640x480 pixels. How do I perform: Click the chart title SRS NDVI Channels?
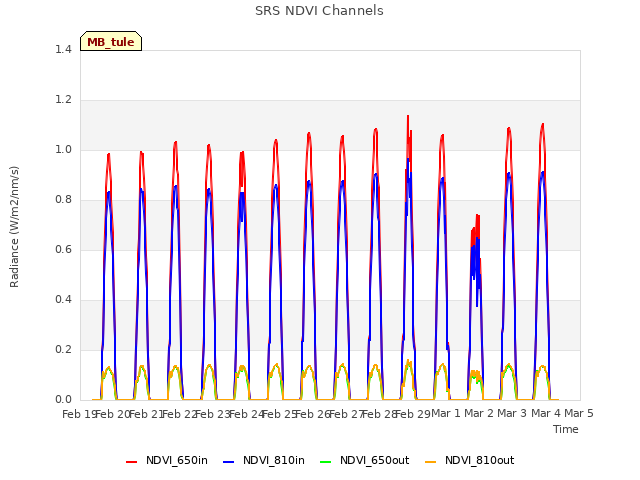click(x=319, y=11)
